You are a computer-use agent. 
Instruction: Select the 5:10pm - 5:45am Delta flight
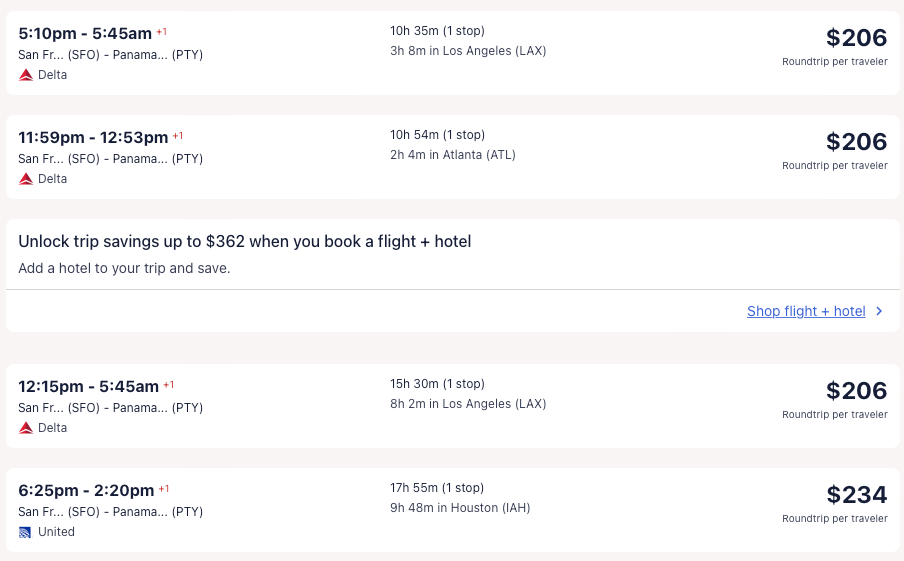click(86, 33)
